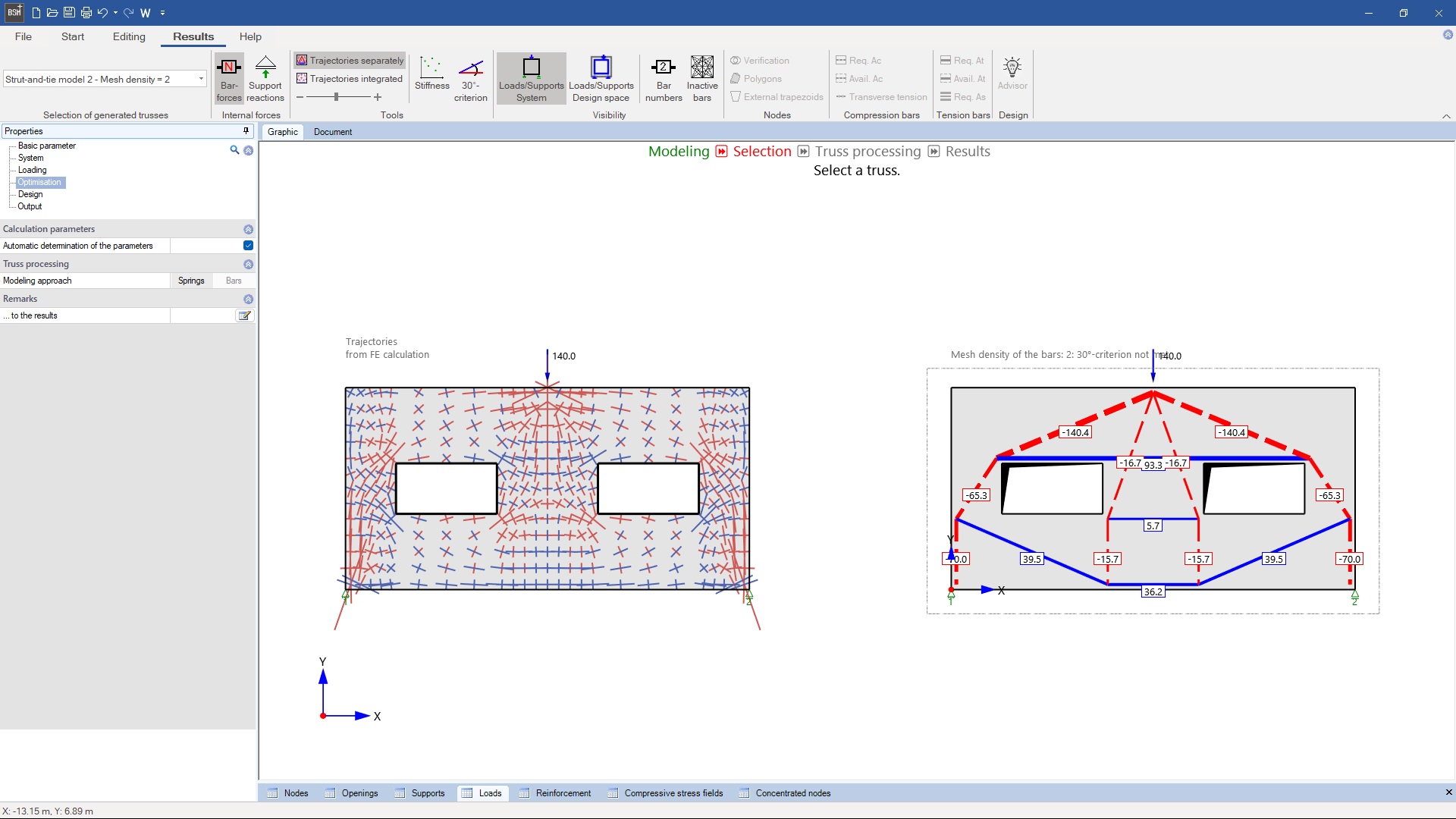This screenshot has width=1456, height=819.
Task: Open the Compressive stress fields tab
Action: click(673, 792)
